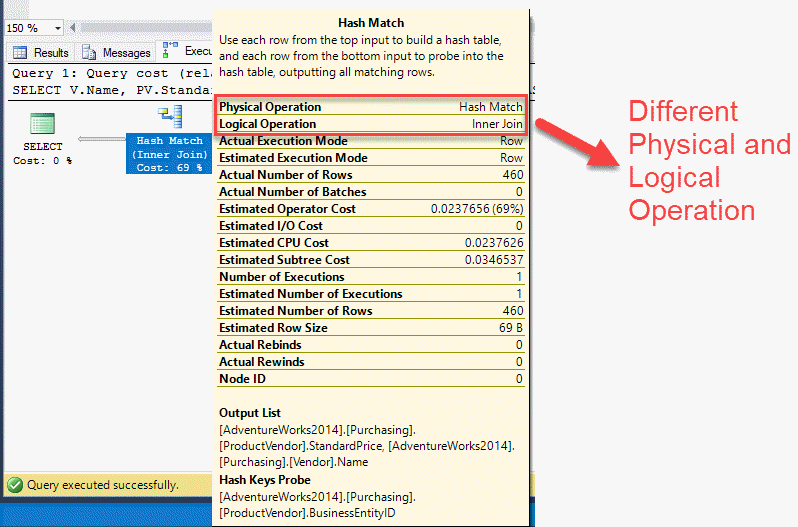Screen dimensions: 798x527
Task: Click the SELECT operator icon in plan
Action: coord(41,124)
